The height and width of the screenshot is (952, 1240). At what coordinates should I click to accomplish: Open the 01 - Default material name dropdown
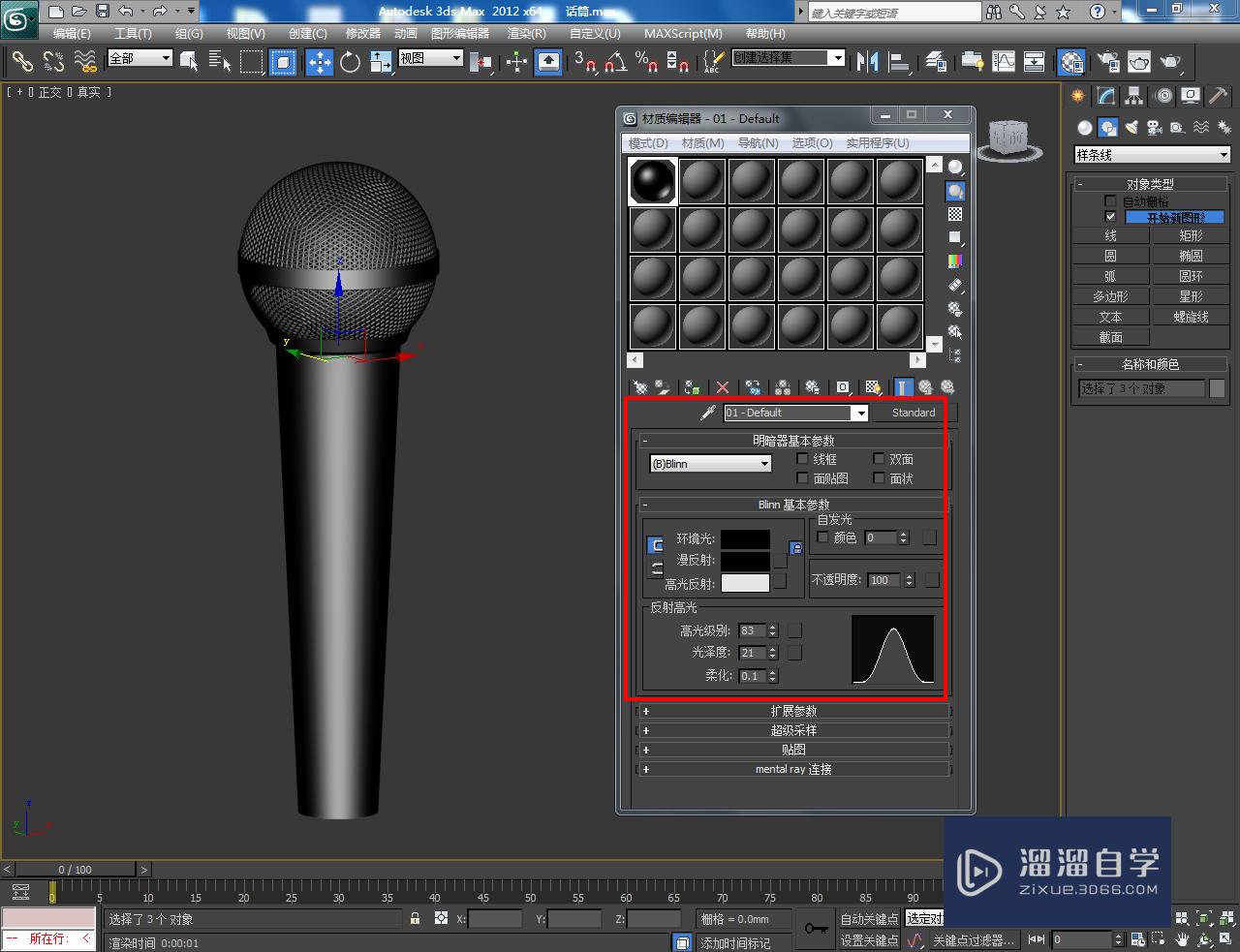795,413
